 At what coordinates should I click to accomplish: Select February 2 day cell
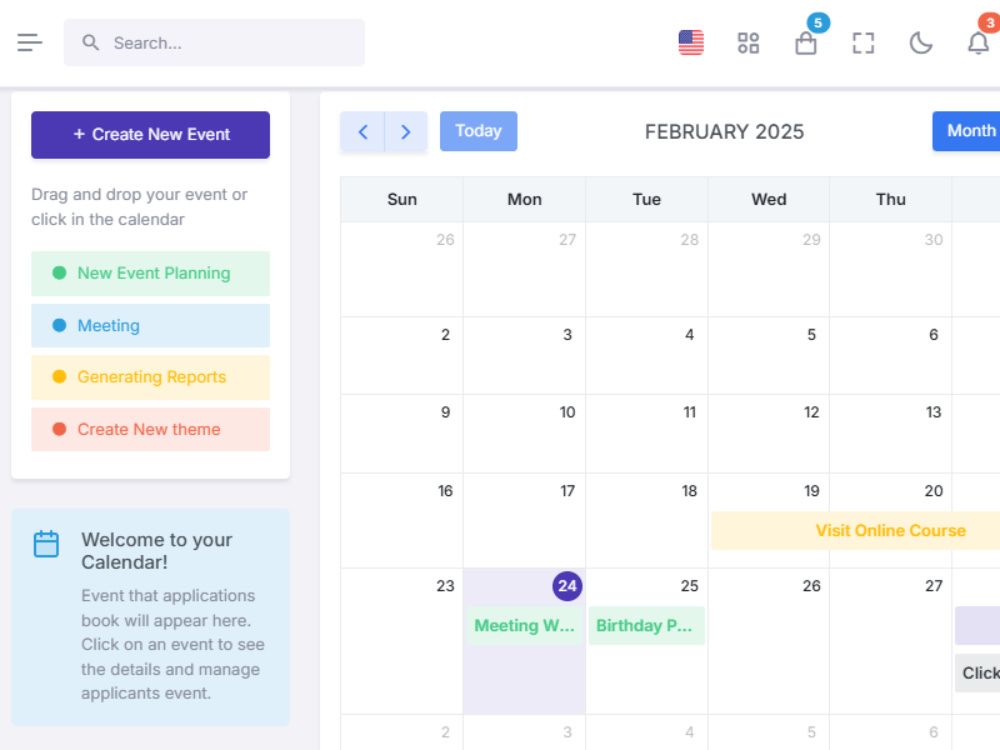(x=402, y=356)
